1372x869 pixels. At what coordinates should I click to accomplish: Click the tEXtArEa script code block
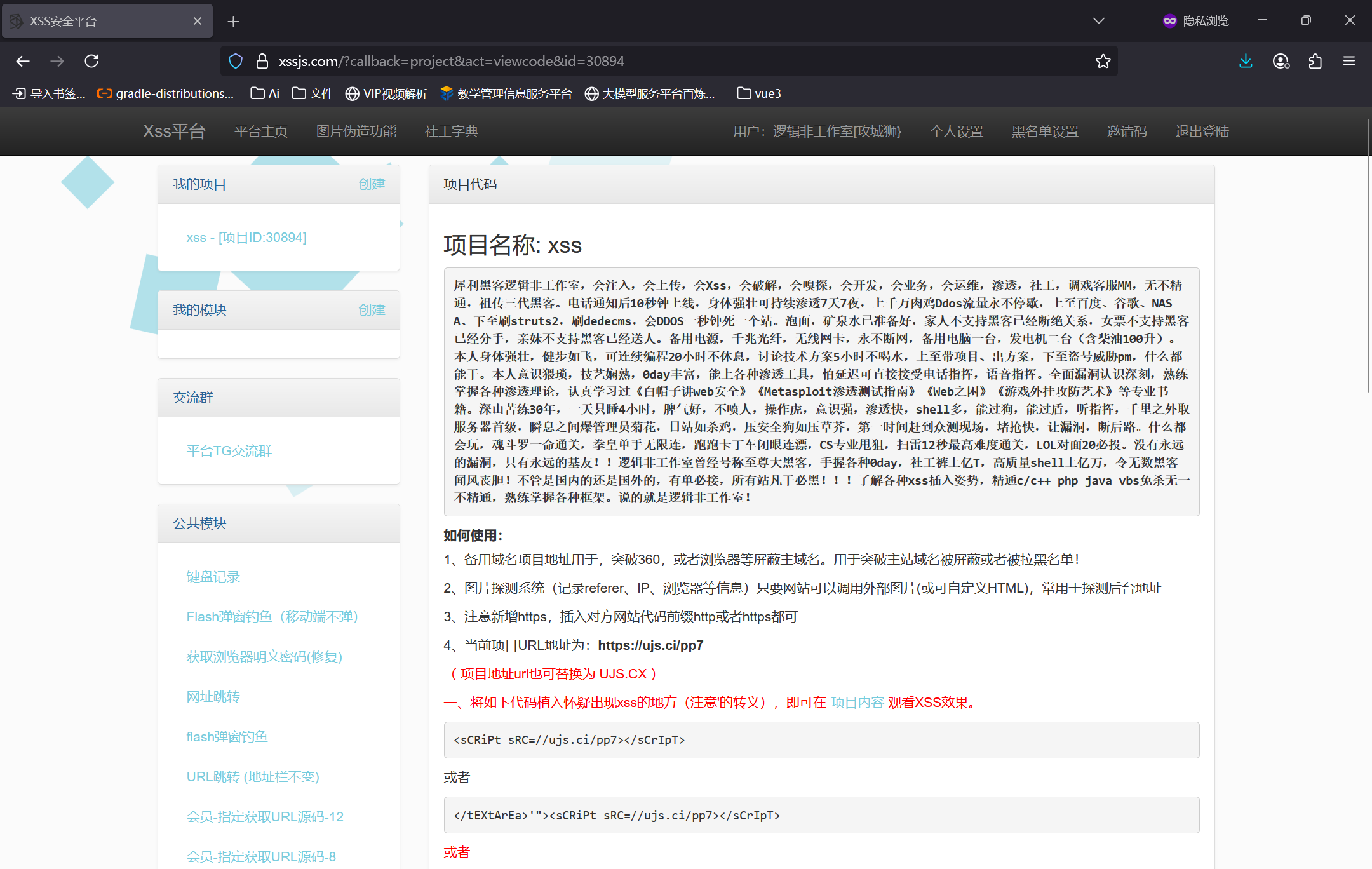click(821, 815)
